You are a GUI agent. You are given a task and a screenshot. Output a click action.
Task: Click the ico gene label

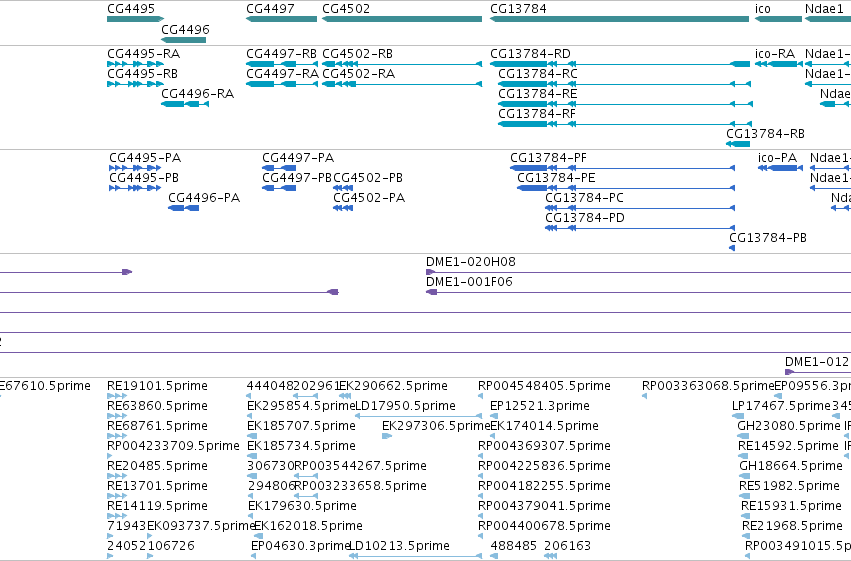(763, 9)
